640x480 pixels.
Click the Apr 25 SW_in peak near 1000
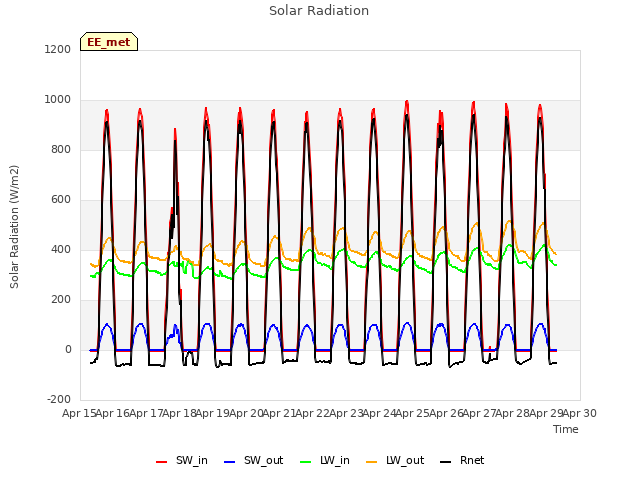(x=407, y=102)
